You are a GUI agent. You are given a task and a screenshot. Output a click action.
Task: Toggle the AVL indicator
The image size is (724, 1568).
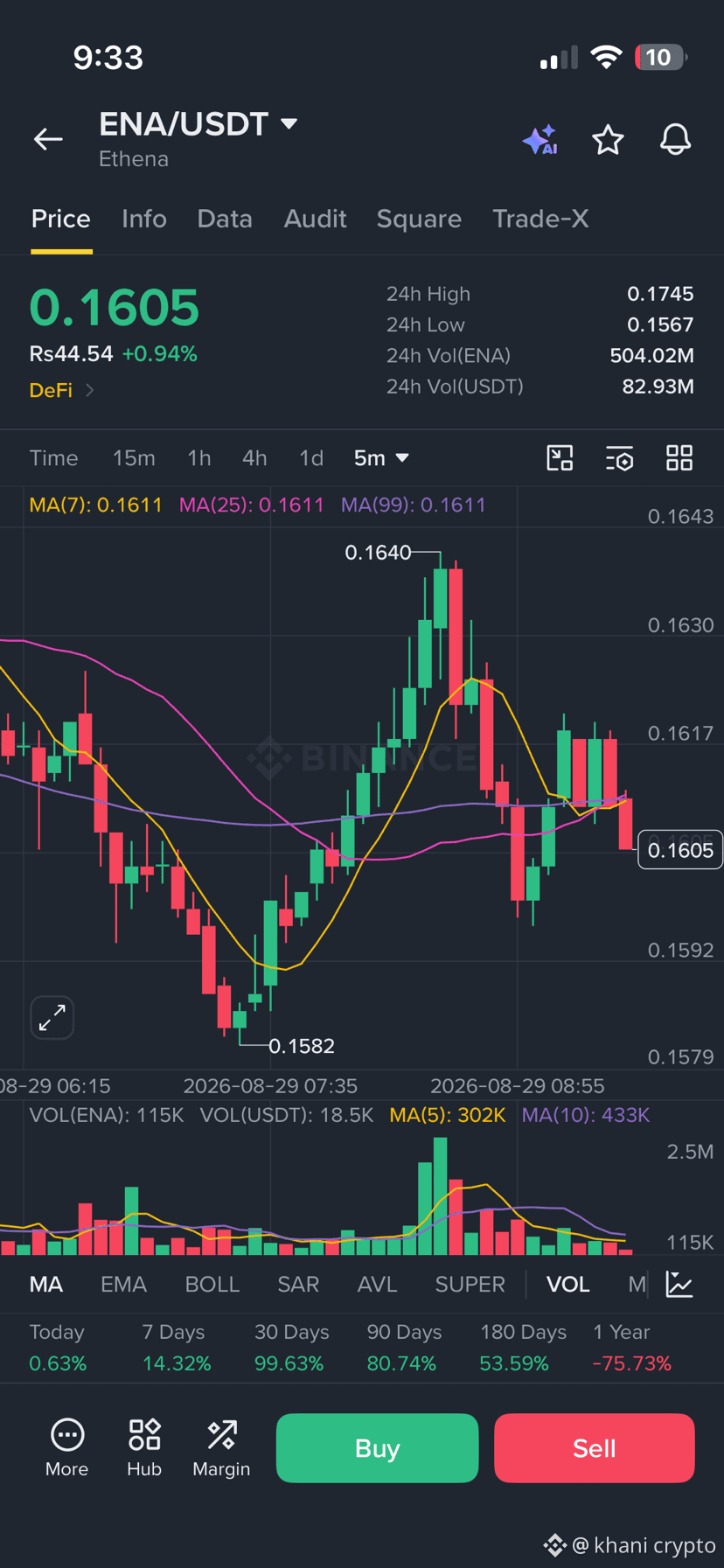pyautogui.click(x=377, y=1284)
